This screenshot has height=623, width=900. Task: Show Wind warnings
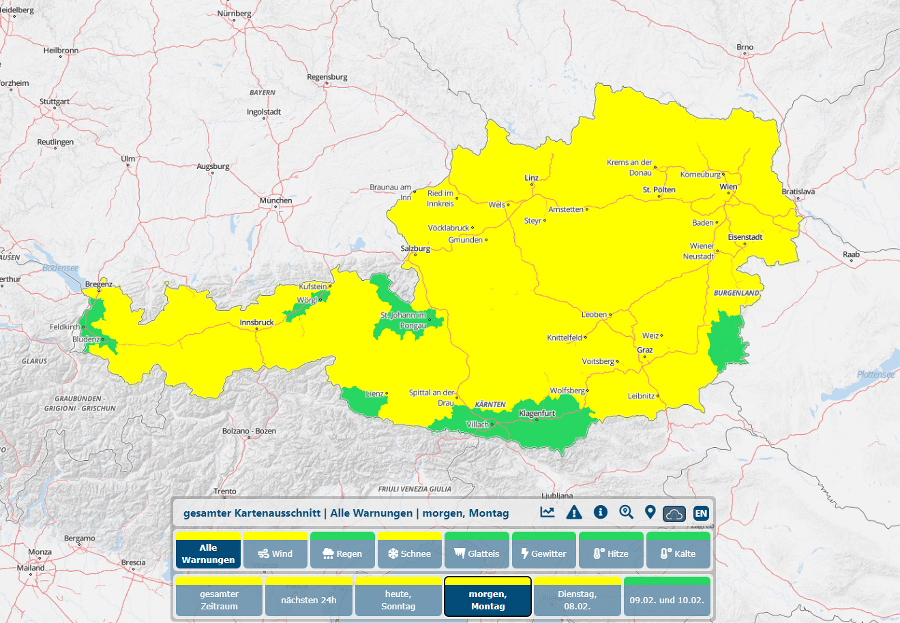click(275, 550)
